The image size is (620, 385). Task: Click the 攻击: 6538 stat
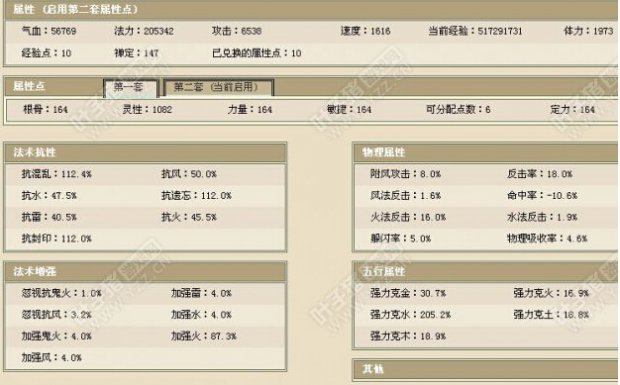point(237,31)
